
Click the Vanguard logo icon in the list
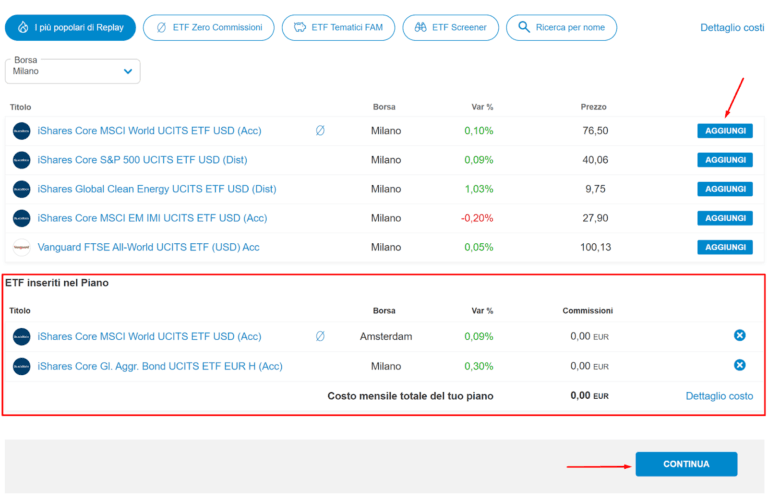click(21, 247)
